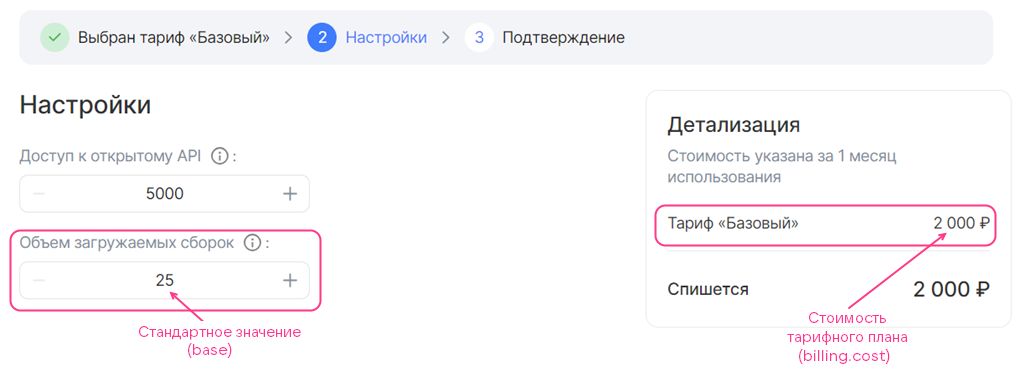
Task: Open info icon for Доступ к открытому API
Action: pyautogui.click(x=220, y=156)
